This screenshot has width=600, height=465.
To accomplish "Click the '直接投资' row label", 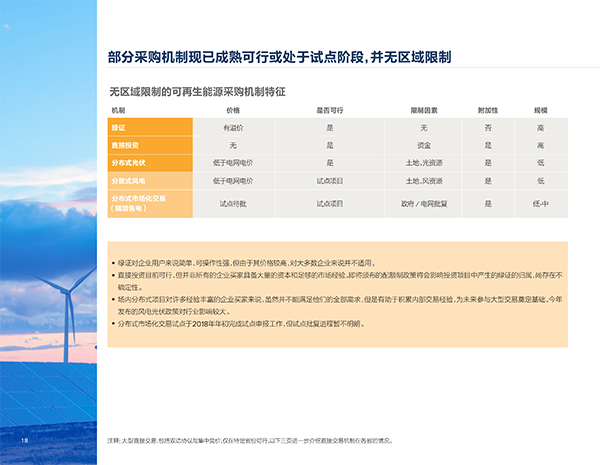I will 150,145.
